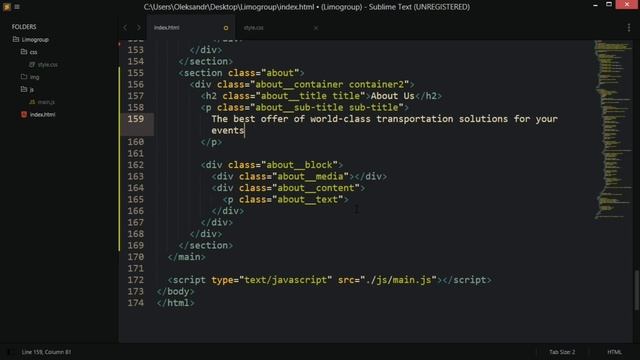Place cursor in "About Us" heading text

392,96
